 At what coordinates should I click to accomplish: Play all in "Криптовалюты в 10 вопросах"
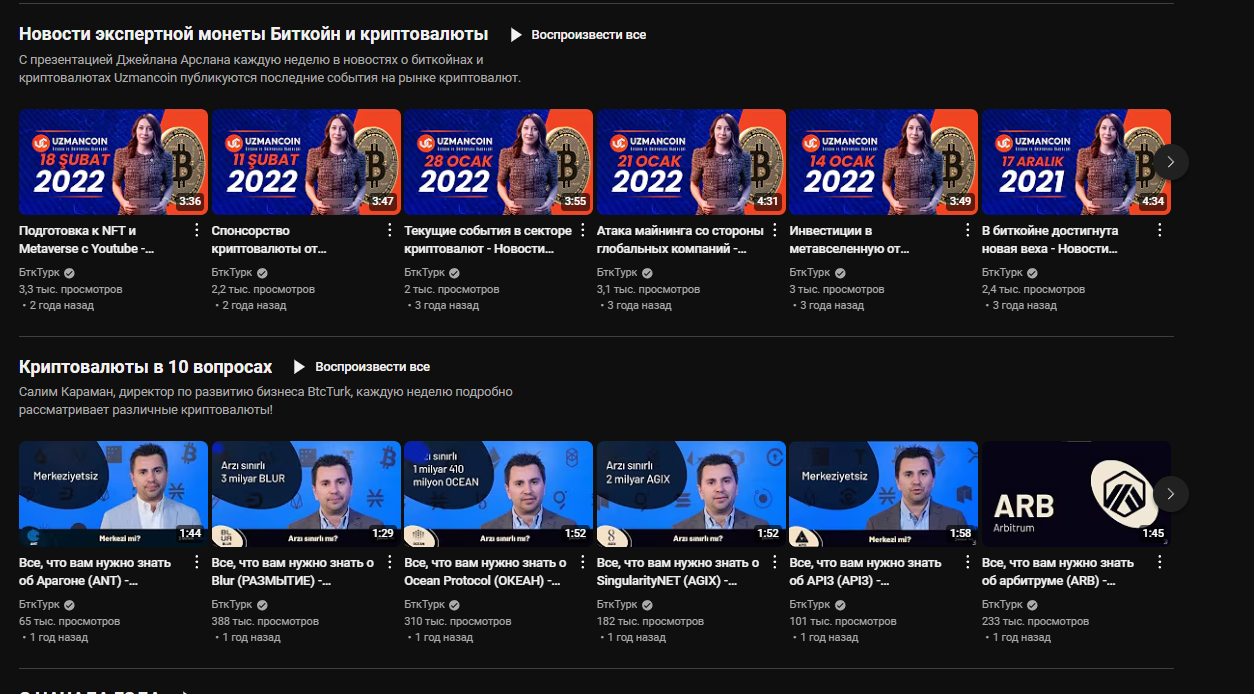(x=361, y=367)
